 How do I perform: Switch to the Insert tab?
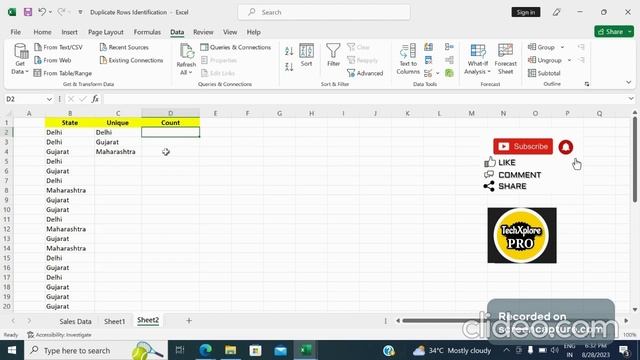coord(69,32)
